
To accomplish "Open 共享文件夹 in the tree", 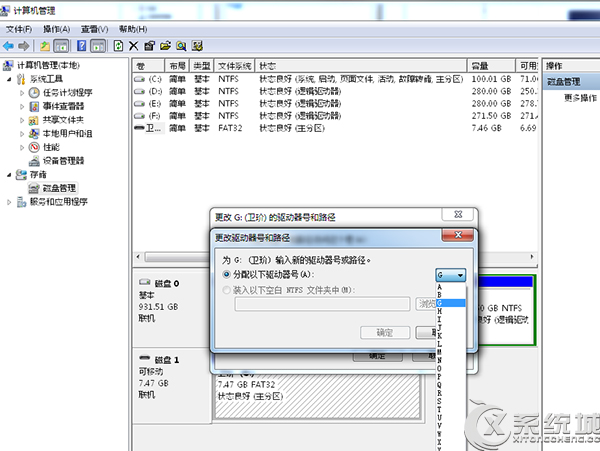I will click(x=63, y=120).
